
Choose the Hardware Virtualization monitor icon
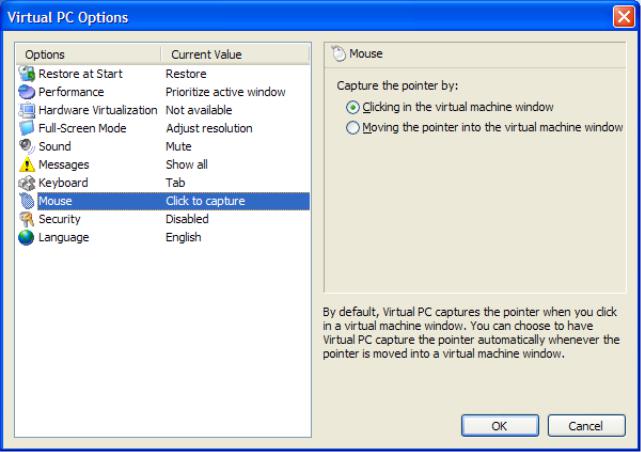point(27,110)
